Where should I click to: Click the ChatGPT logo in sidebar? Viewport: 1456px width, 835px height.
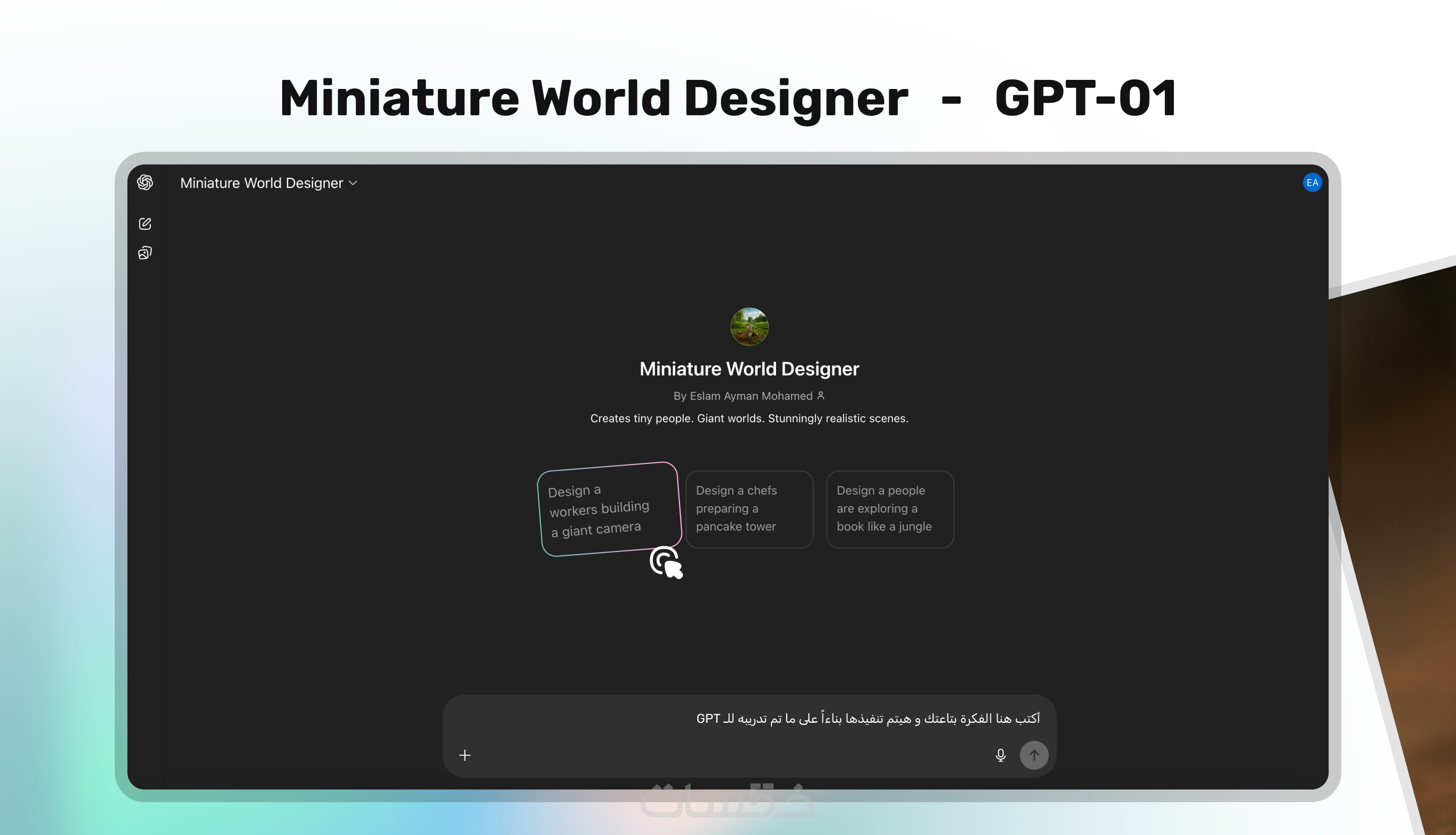[x=145, y=182]
